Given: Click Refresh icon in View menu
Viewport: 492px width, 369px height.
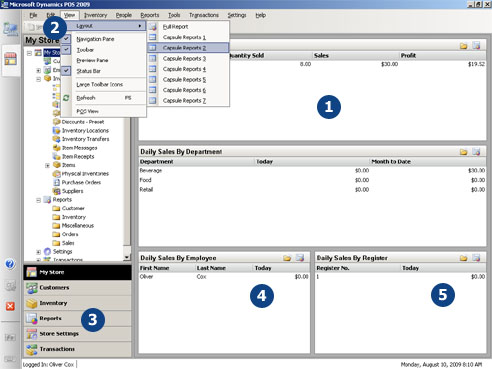Looking at the screenshot, I should tap(66, 98).
